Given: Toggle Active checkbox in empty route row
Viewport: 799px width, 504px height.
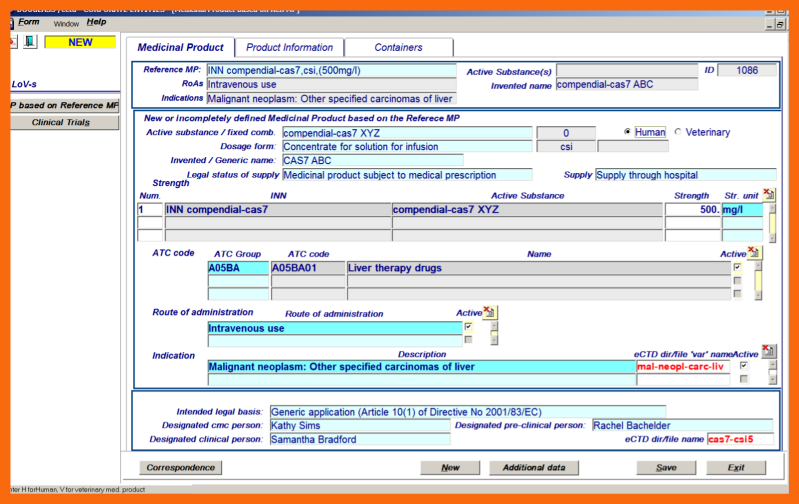Looking at the screenshot, I should pos(468,339).
